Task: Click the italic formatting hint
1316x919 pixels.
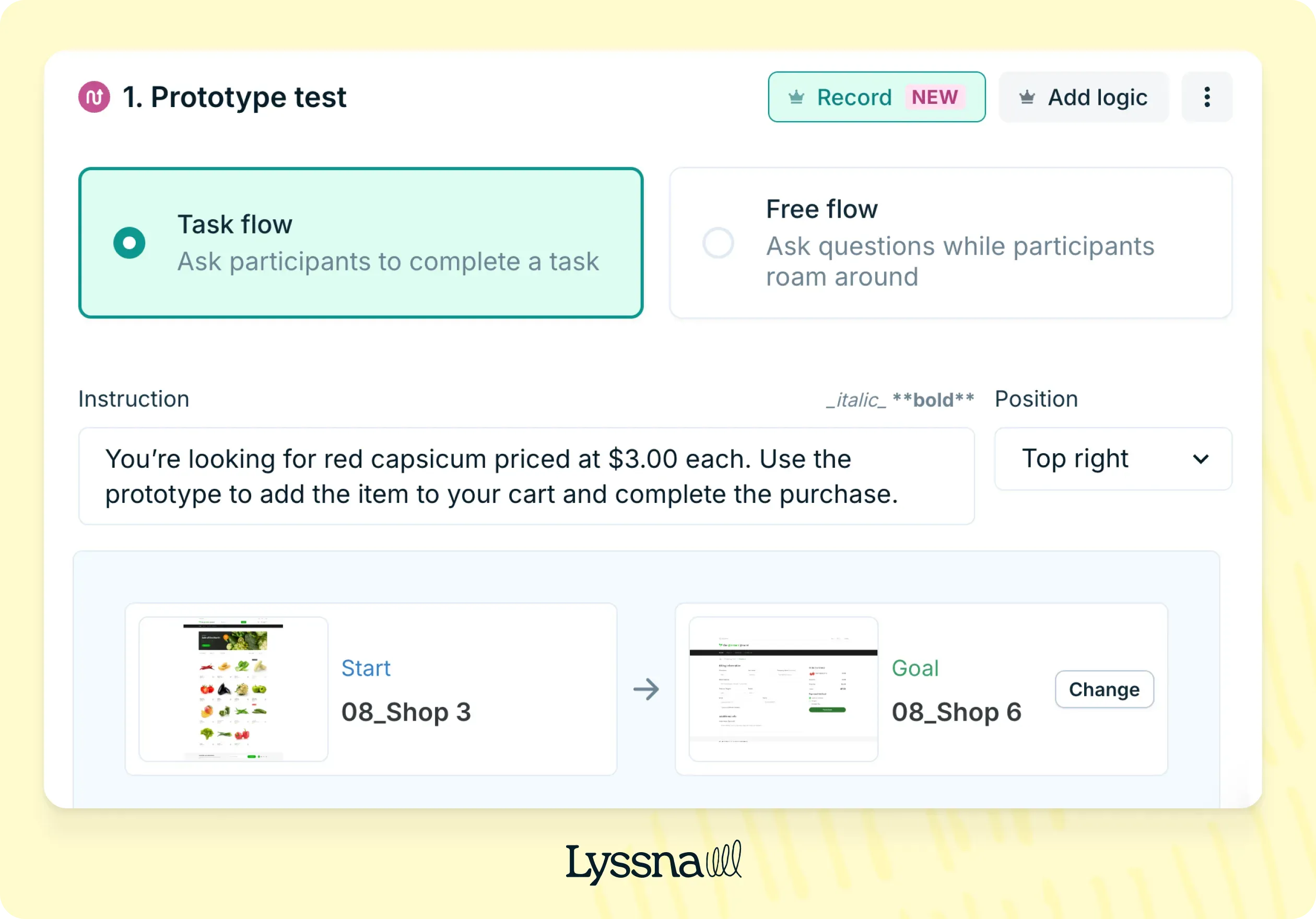Action: [855, 399]
